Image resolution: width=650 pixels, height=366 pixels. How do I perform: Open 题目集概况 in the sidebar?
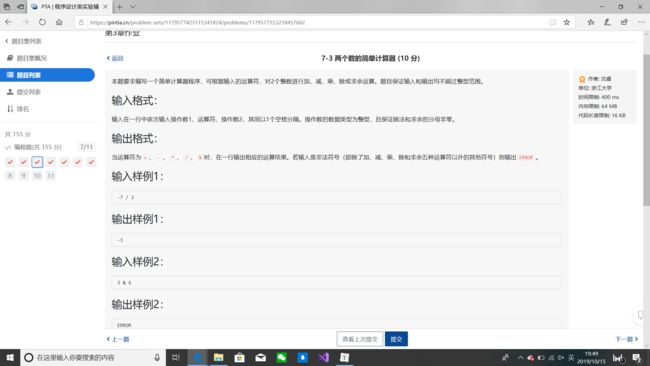click(27, 58)
